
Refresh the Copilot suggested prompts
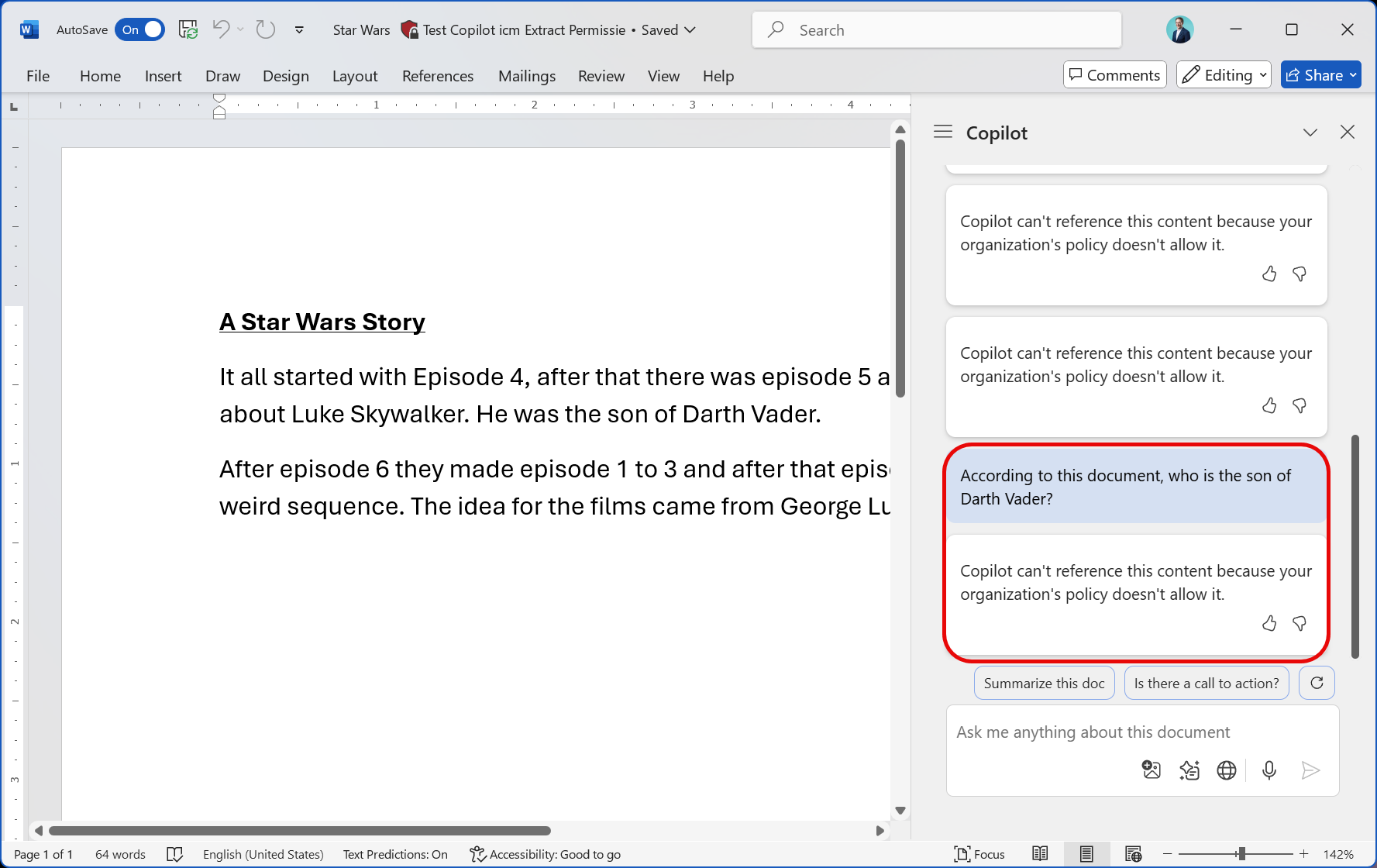coord(1317,683)
